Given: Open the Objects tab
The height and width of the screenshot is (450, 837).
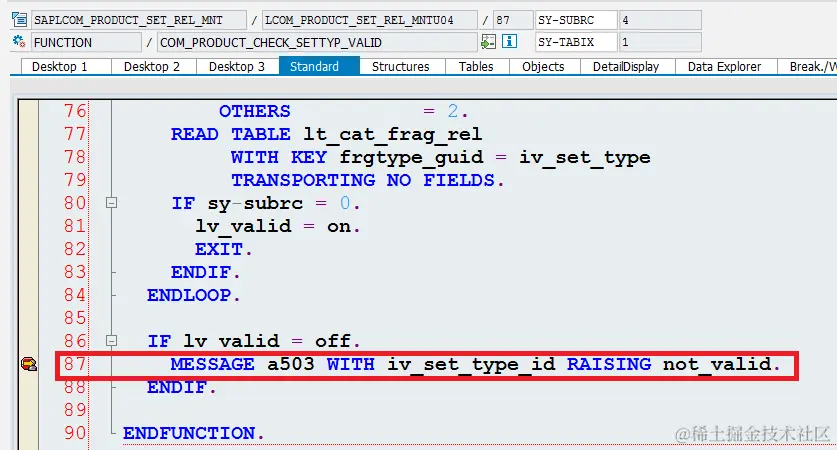Looking at the screenshot, I should [544, 67].
